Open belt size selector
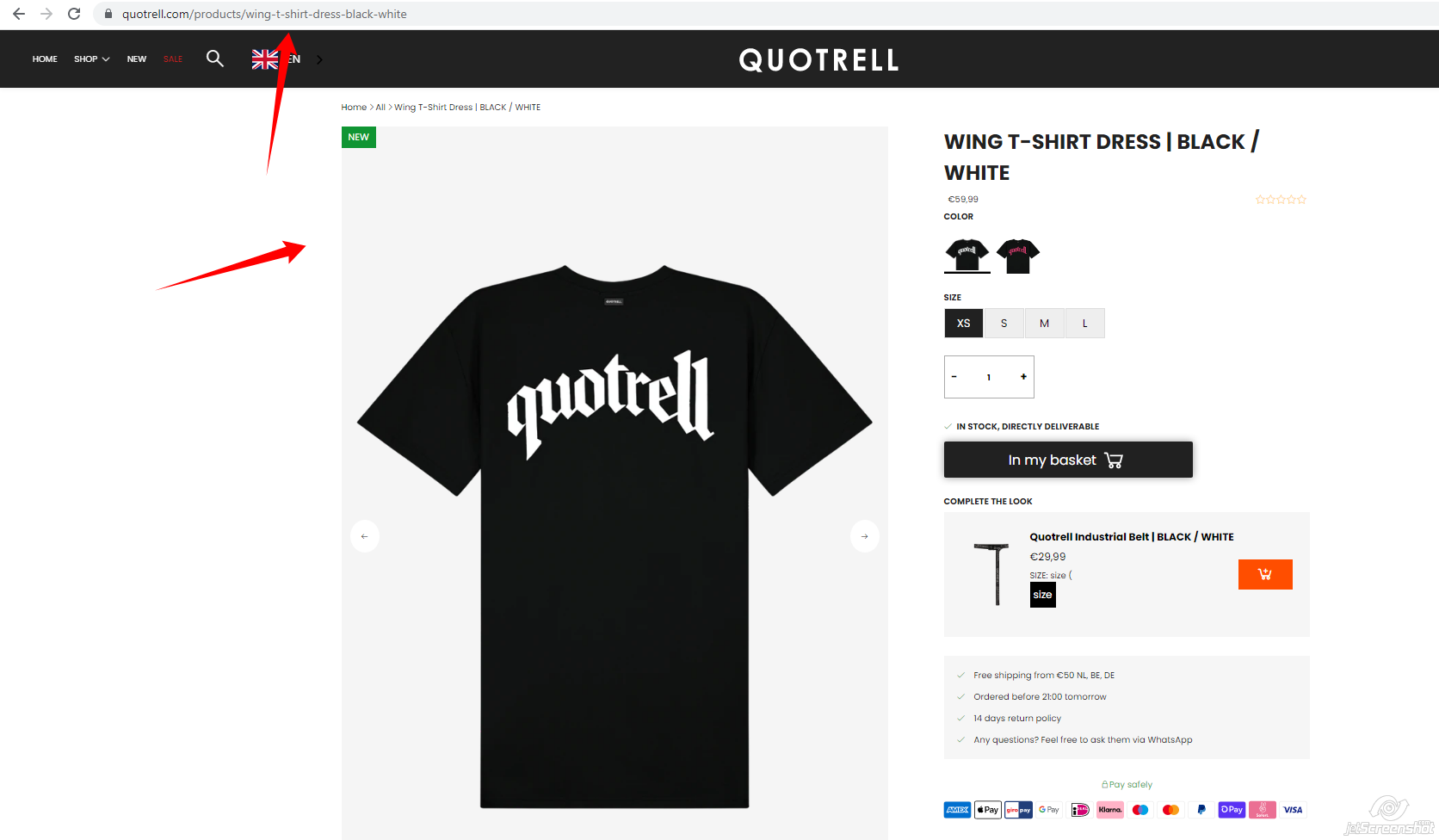This screenshot has width=1439, height=840. click(x=1042, y=595)
